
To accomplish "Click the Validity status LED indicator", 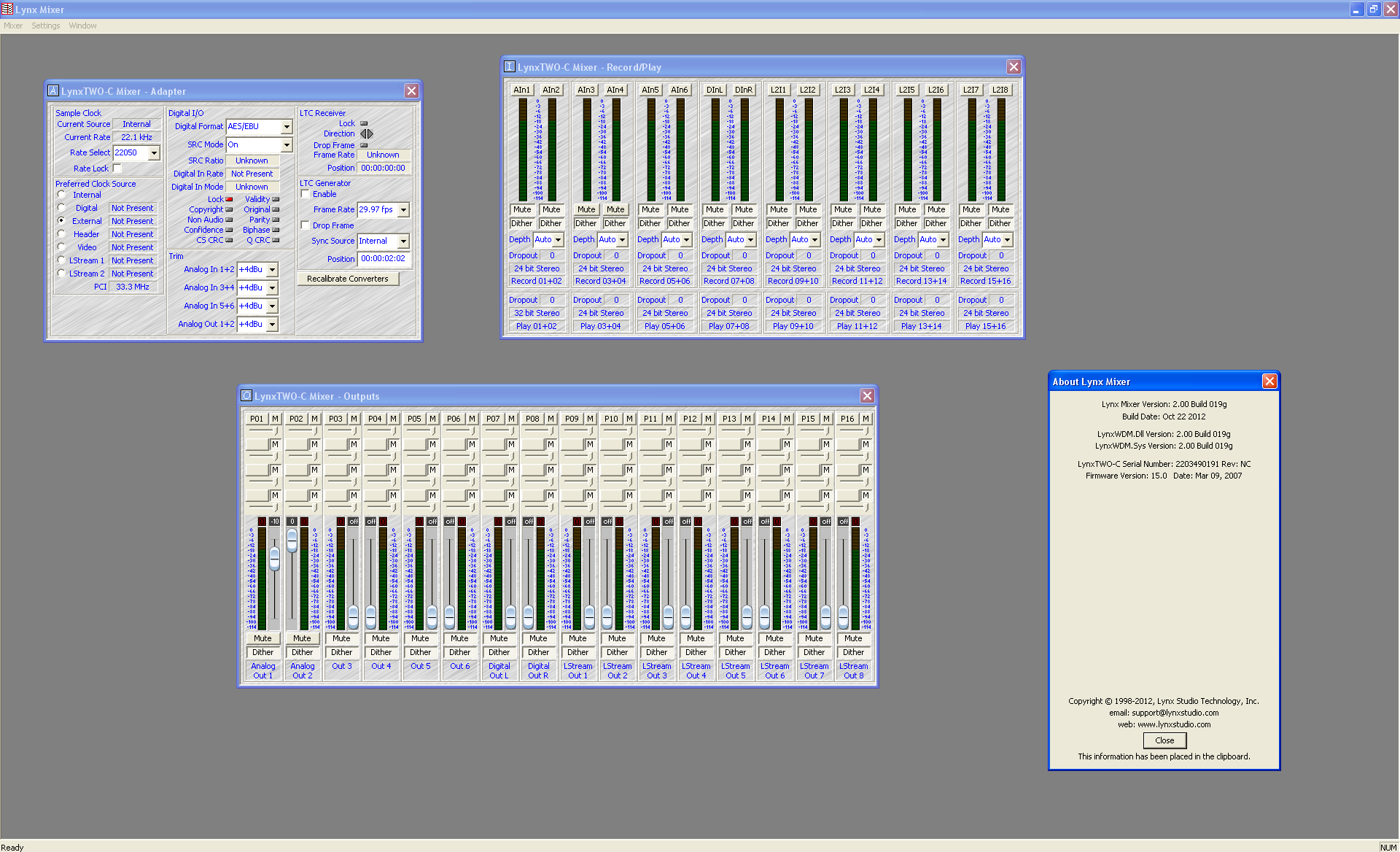I will coord(276,199).
